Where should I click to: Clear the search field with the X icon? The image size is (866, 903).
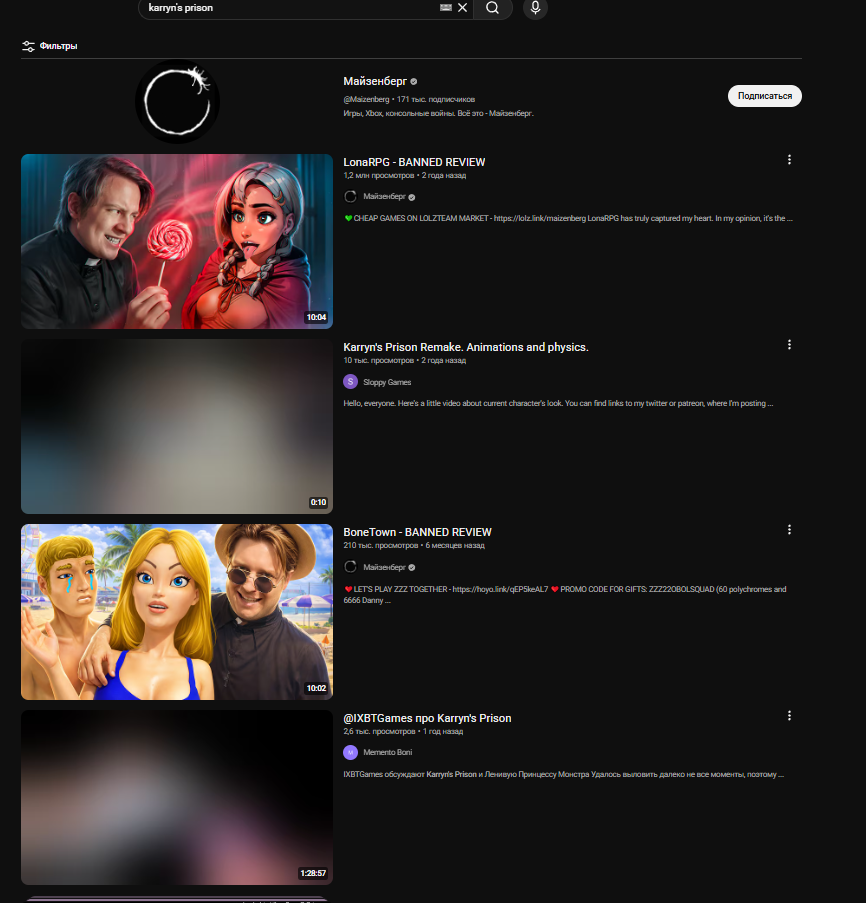tap(462, 8)
